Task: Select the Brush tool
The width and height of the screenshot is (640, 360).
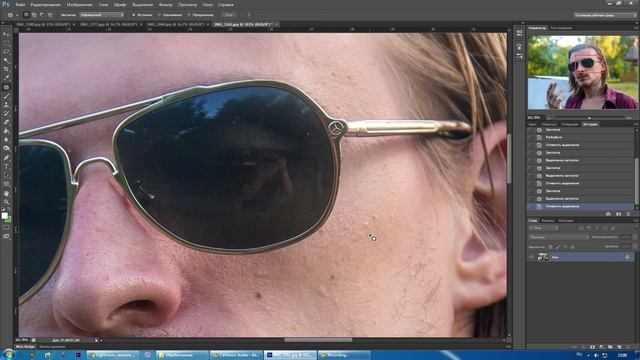Action: (x=6, y=96)
